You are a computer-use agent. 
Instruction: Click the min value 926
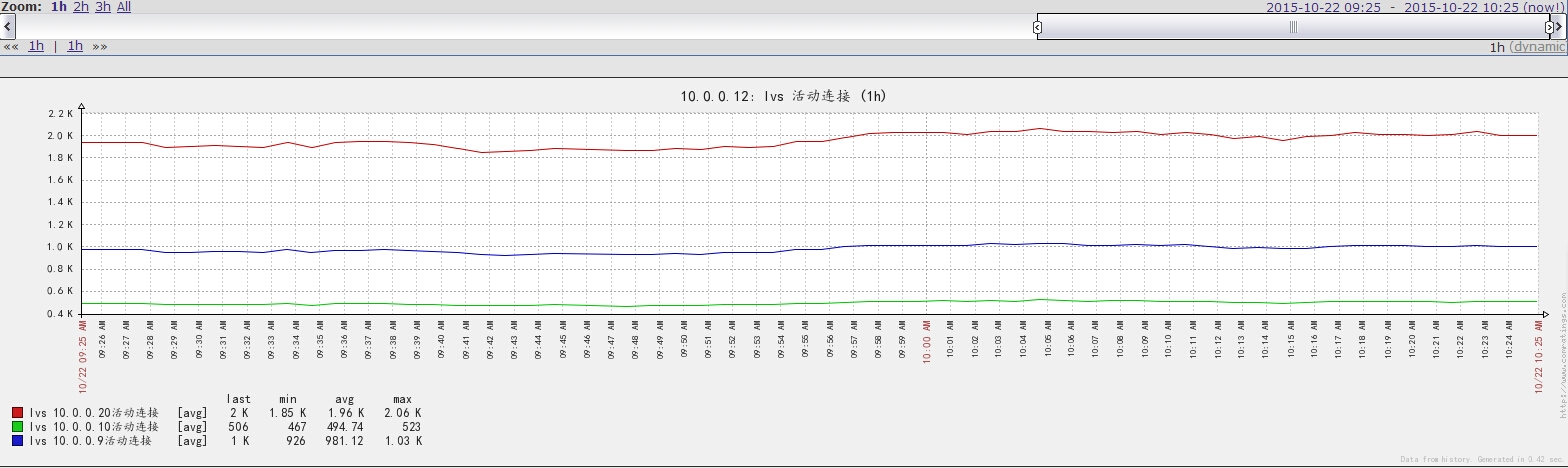[297, 440]
